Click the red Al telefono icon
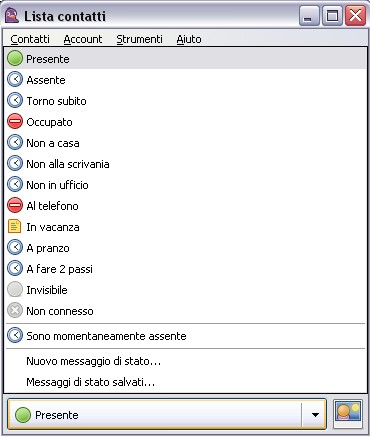 [15, 206]
